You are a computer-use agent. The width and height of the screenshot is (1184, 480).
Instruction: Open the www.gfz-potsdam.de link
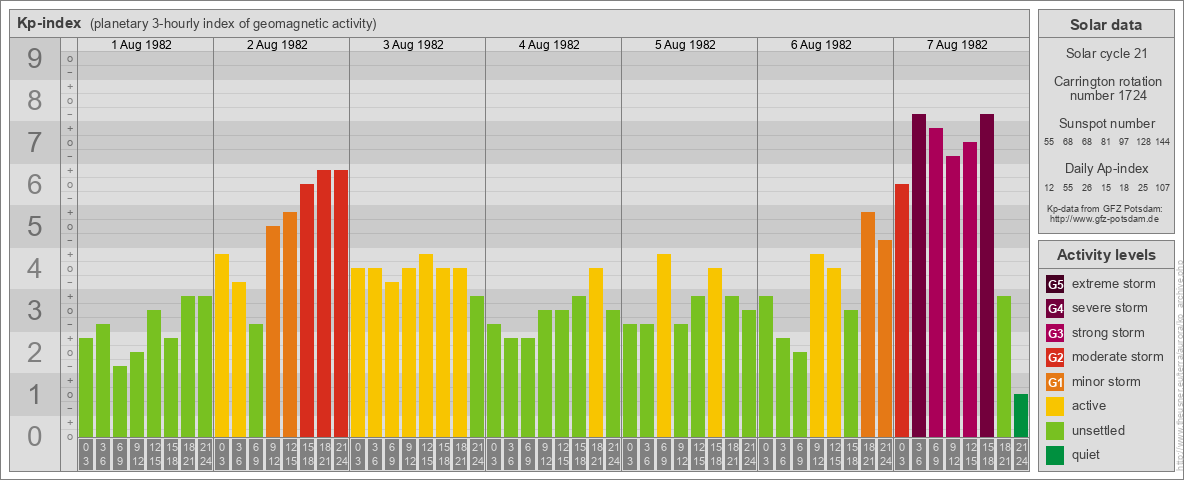pyautogui.click(x=1106, y=218)
